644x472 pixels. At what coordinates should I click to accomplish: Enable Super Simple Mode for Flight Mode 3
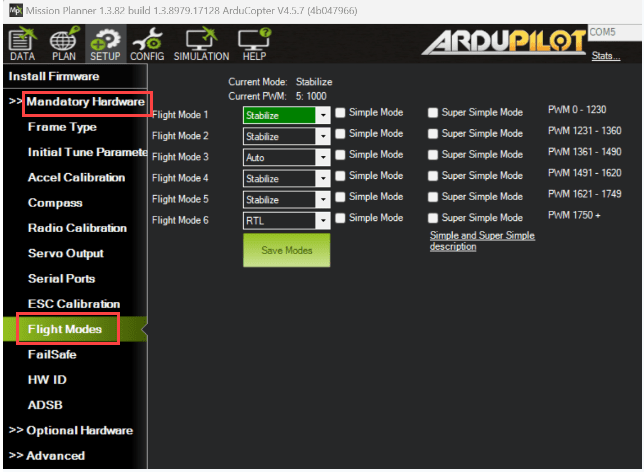433,155
